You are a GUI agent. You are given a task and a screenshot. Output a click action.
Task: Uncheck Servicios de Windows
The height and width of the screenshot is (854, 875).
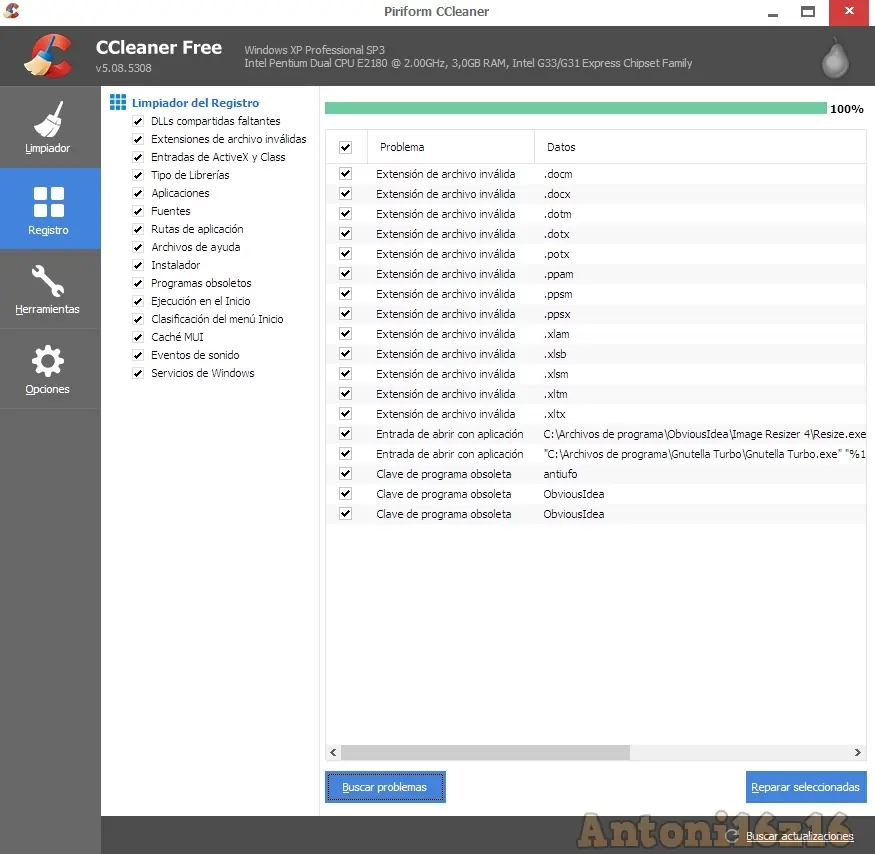click(x=138, y=373)
